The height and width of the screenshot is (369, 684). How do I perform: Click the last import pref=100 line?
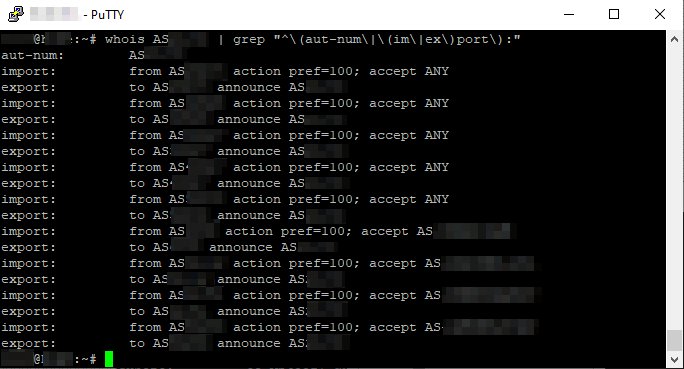click(269, 327)
